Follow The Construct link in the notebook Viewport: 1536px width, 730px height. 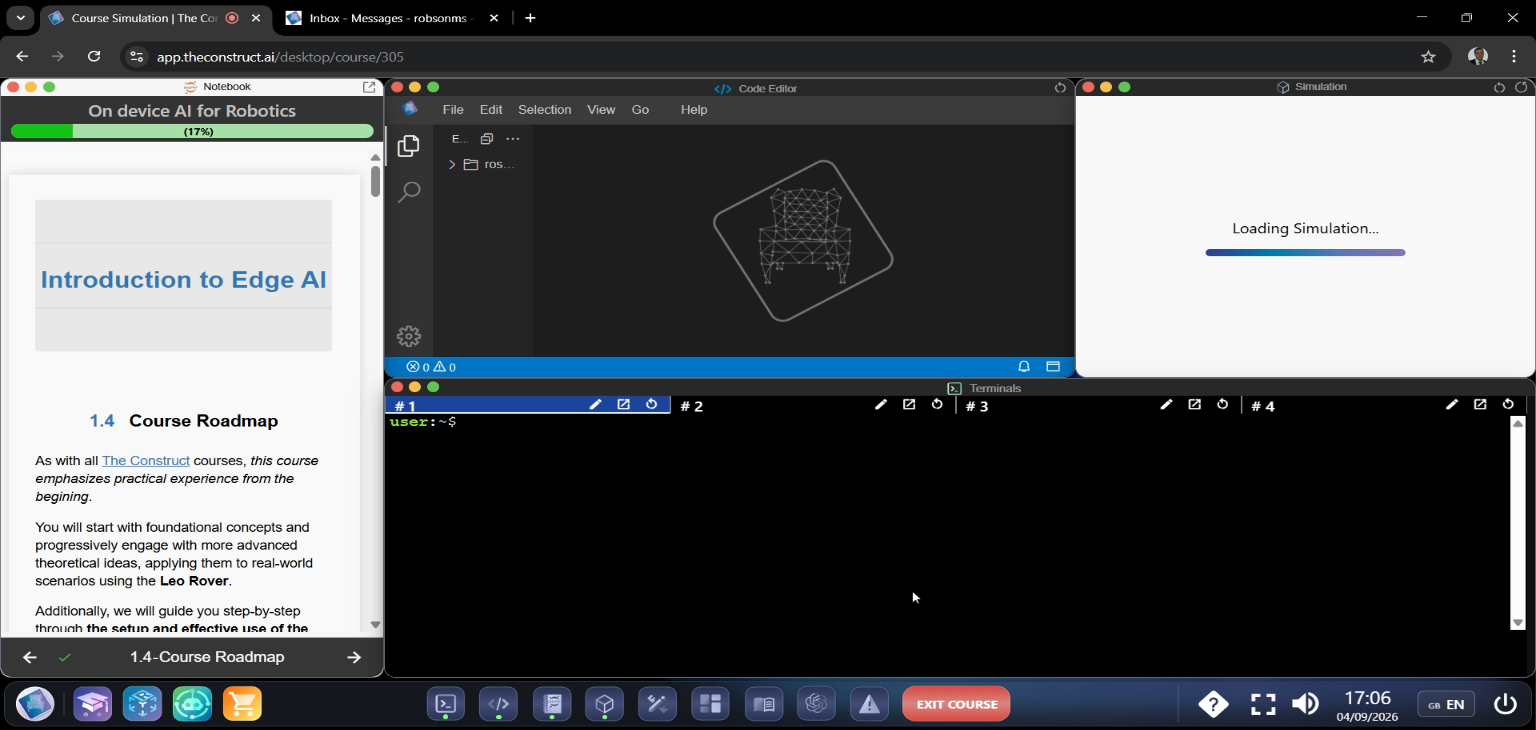point(146,461)
